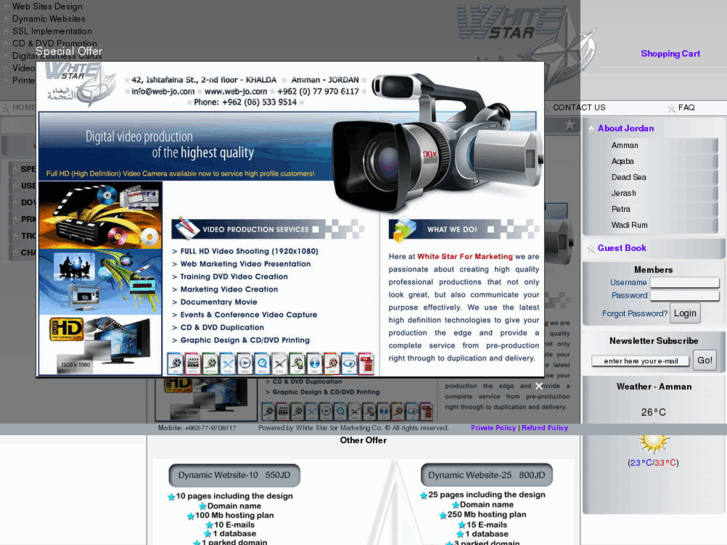Select Aqaba in the About Jordan list
The image size is (727, 545).
[622, 161]
